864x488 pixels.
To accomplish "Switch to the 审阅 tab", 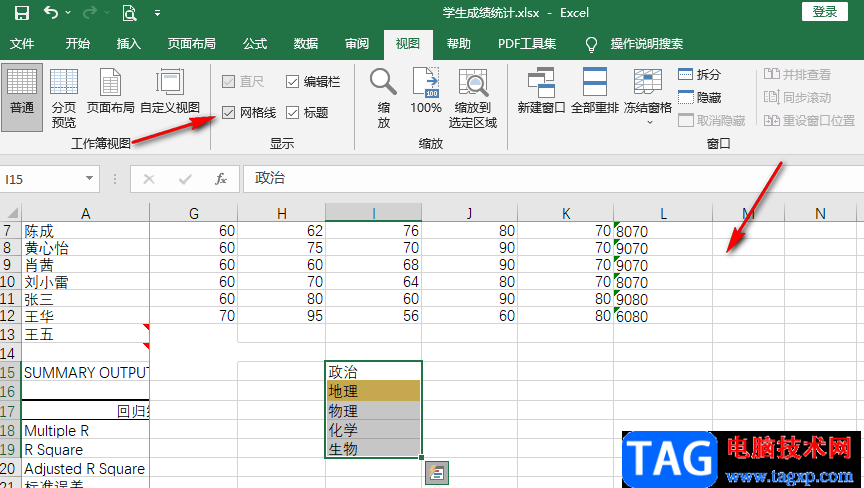I will (357, 44).
